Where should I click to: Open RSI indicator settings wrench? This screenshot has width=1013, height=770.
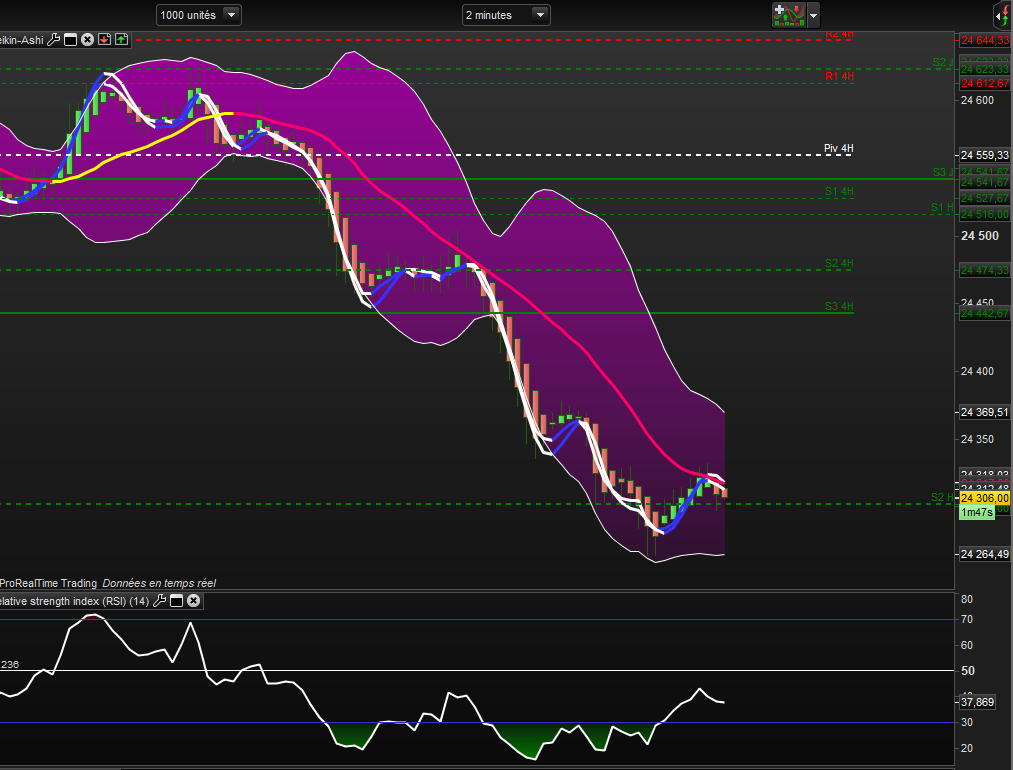coord(160,601)
